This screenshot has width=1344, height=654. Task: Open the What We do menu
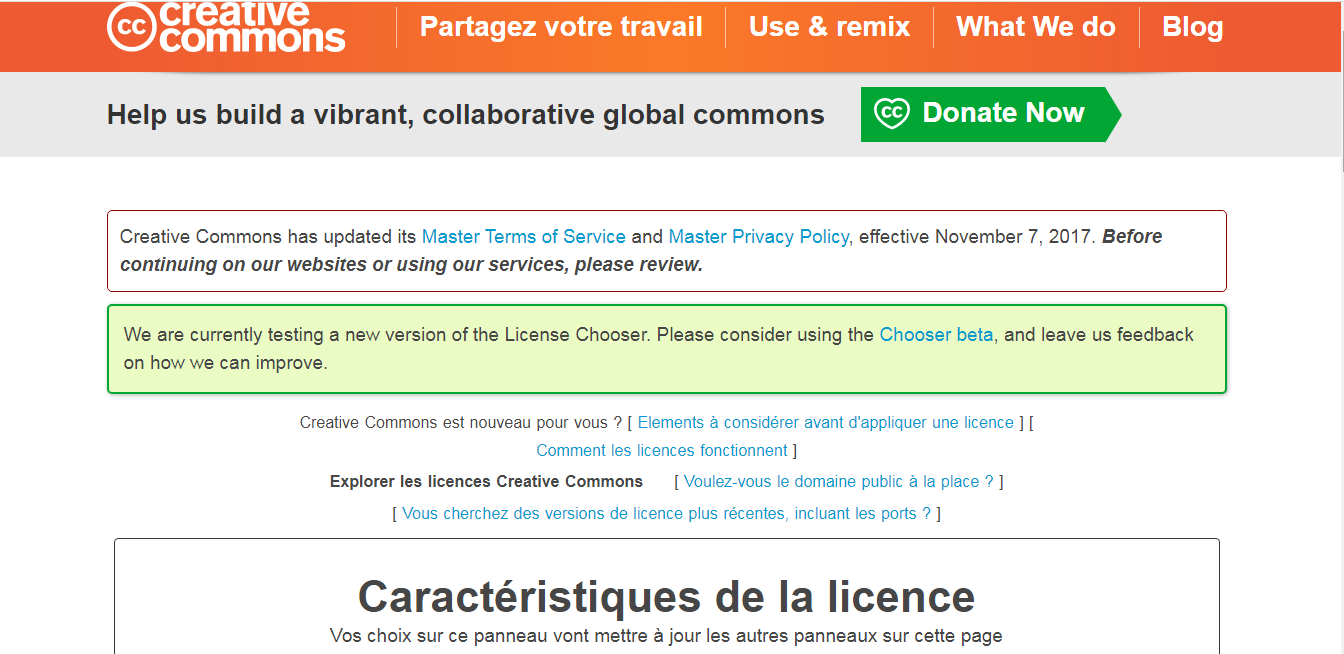point(1035,27)
